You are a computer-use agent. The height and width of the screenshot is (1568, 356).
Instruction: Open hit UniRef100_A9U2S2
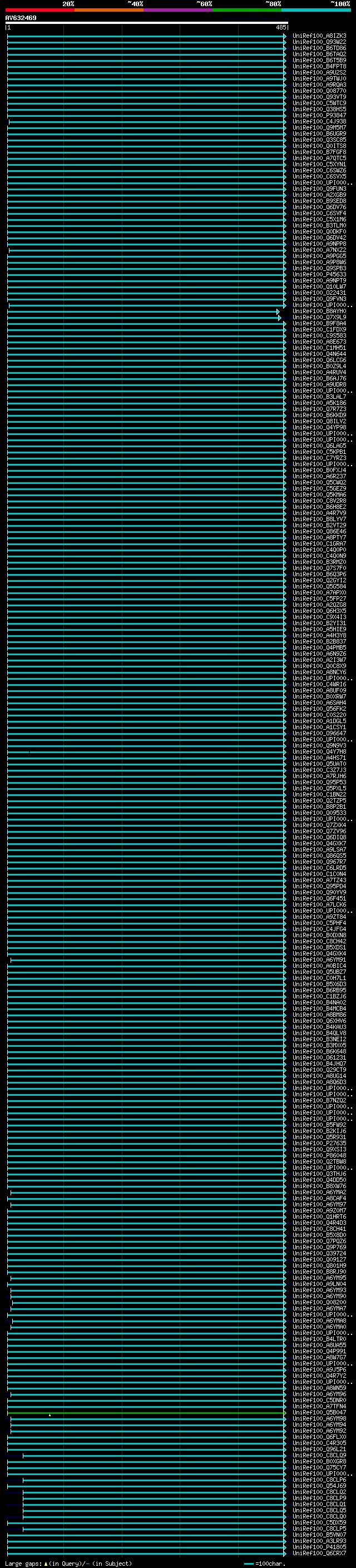tap(319, 72)
